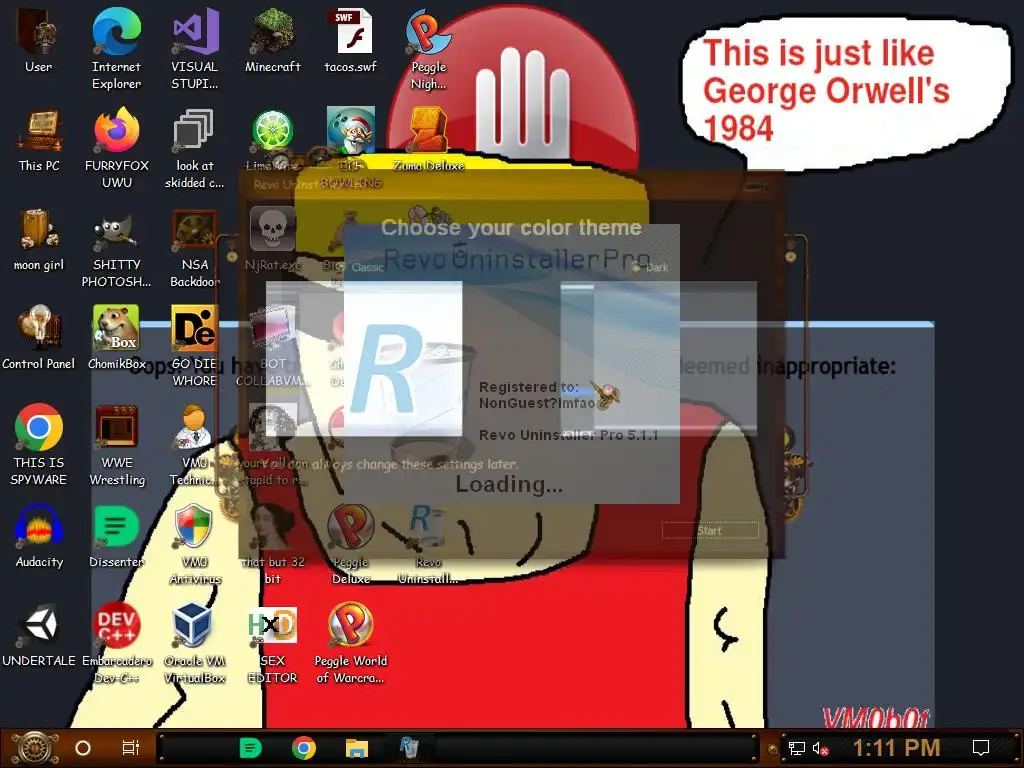The width and height of the screenshot is (1024, 768).
Task: Open the VMO Technic... desktop icon
Action: point(195,445)
